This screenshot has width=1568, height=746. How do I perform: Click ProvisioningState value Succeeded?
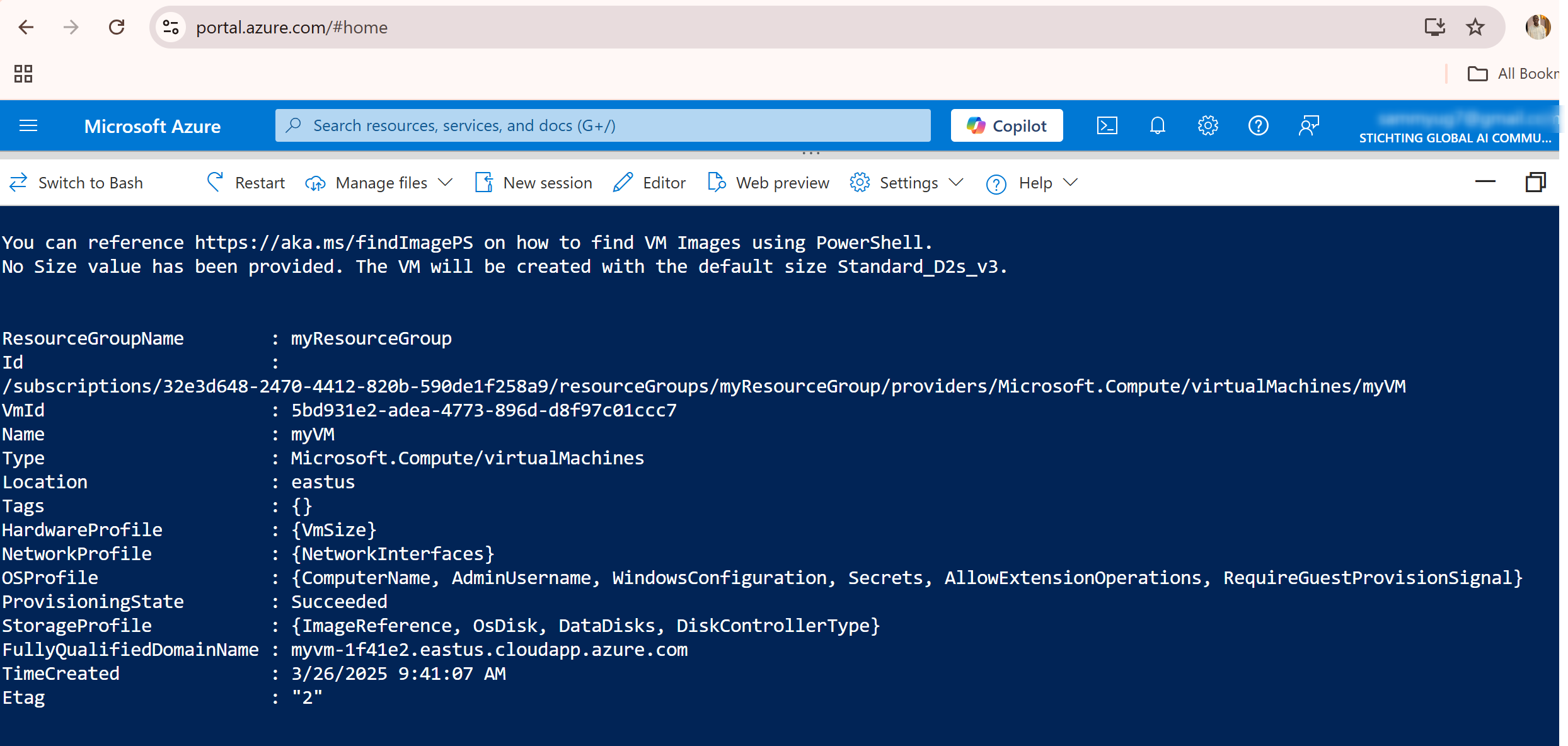pos(339,602)
